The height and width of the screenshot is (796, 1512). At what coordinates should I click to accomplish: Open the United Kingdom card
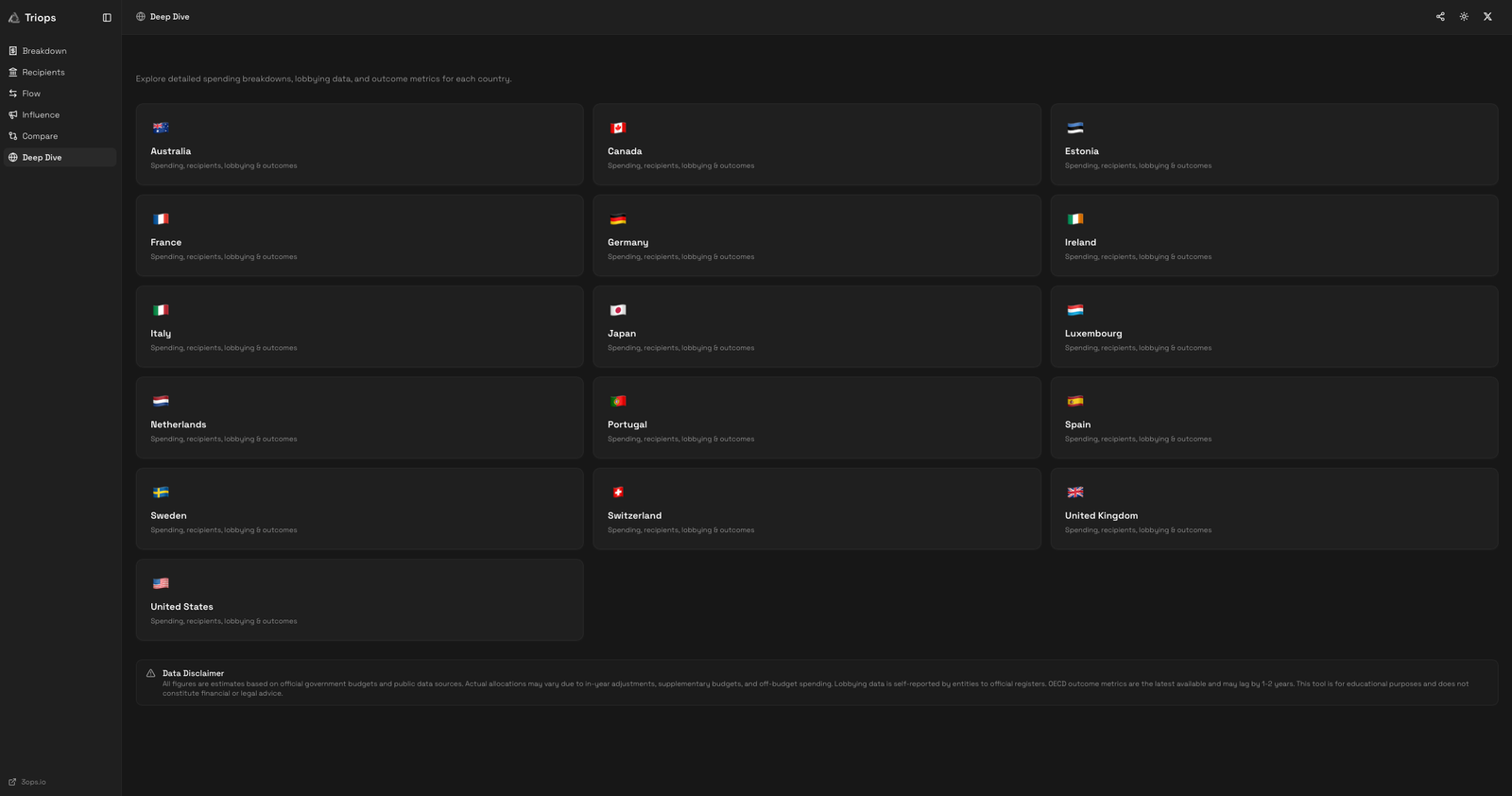(x=1274, y=509)
